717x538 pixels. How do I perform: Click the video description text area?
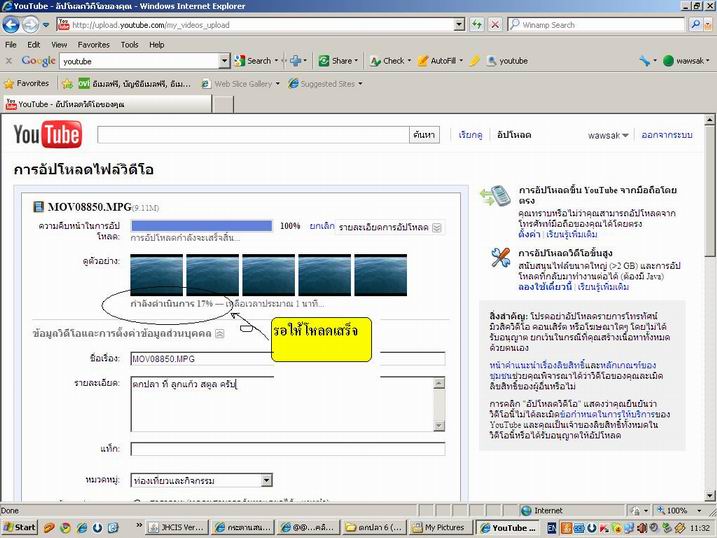coord(282,404)
